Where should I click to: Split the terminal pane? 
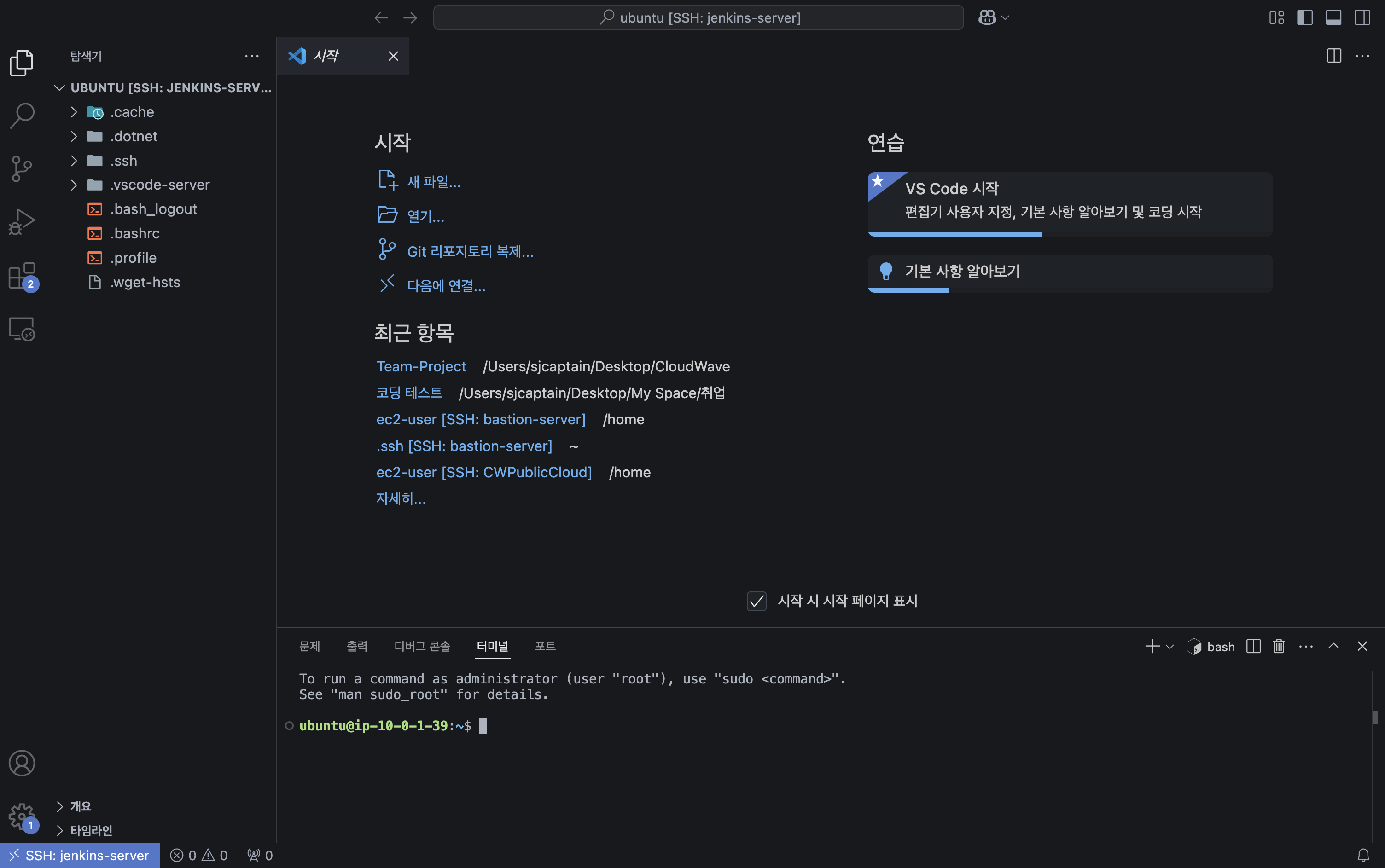(x=1253, y=647)
